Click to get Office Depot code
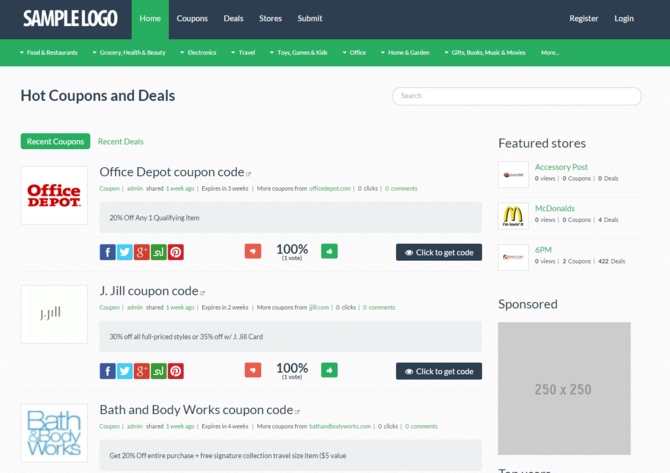670x473 pixels. (439, 252)
